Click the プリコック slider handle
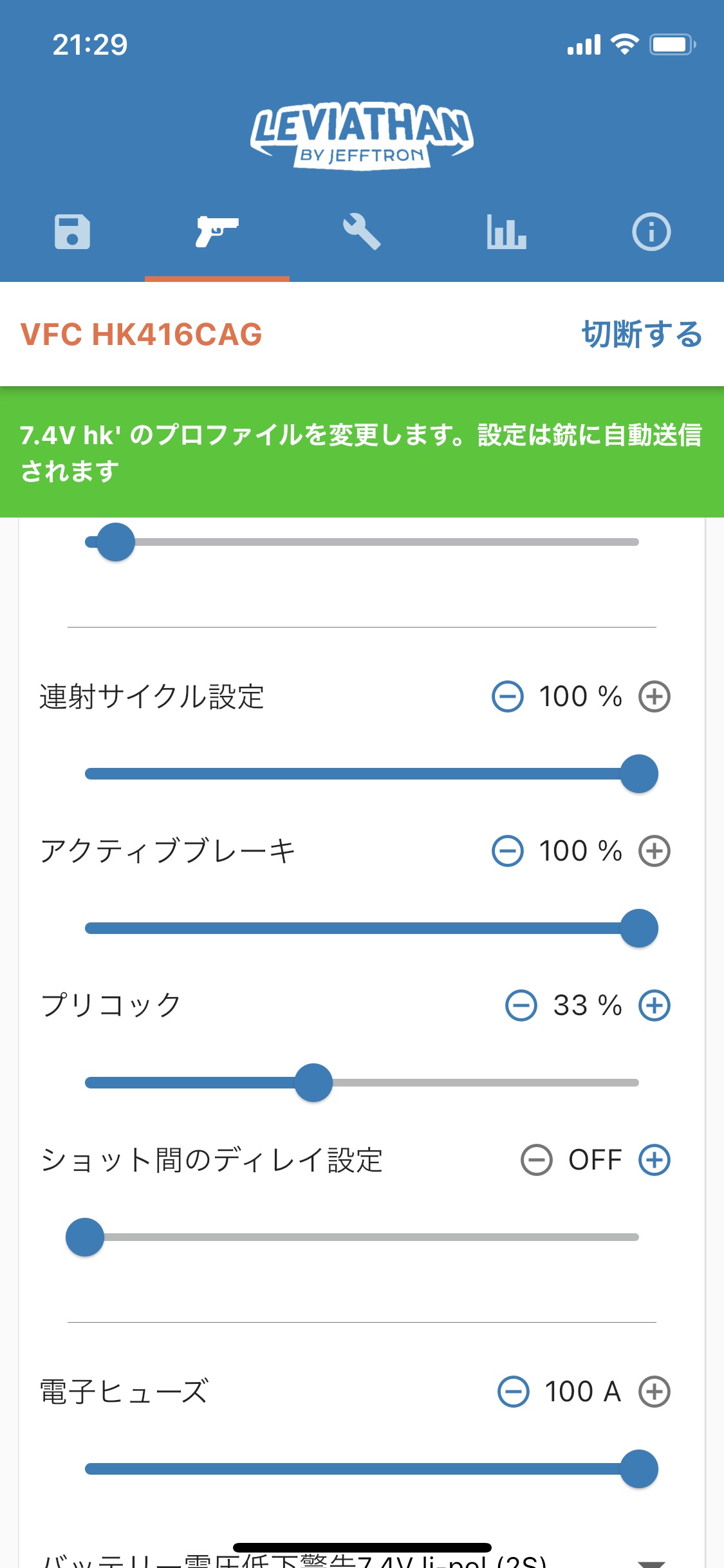Image resolution: width=724 pixels, height=1568 pixels. 313,1083
